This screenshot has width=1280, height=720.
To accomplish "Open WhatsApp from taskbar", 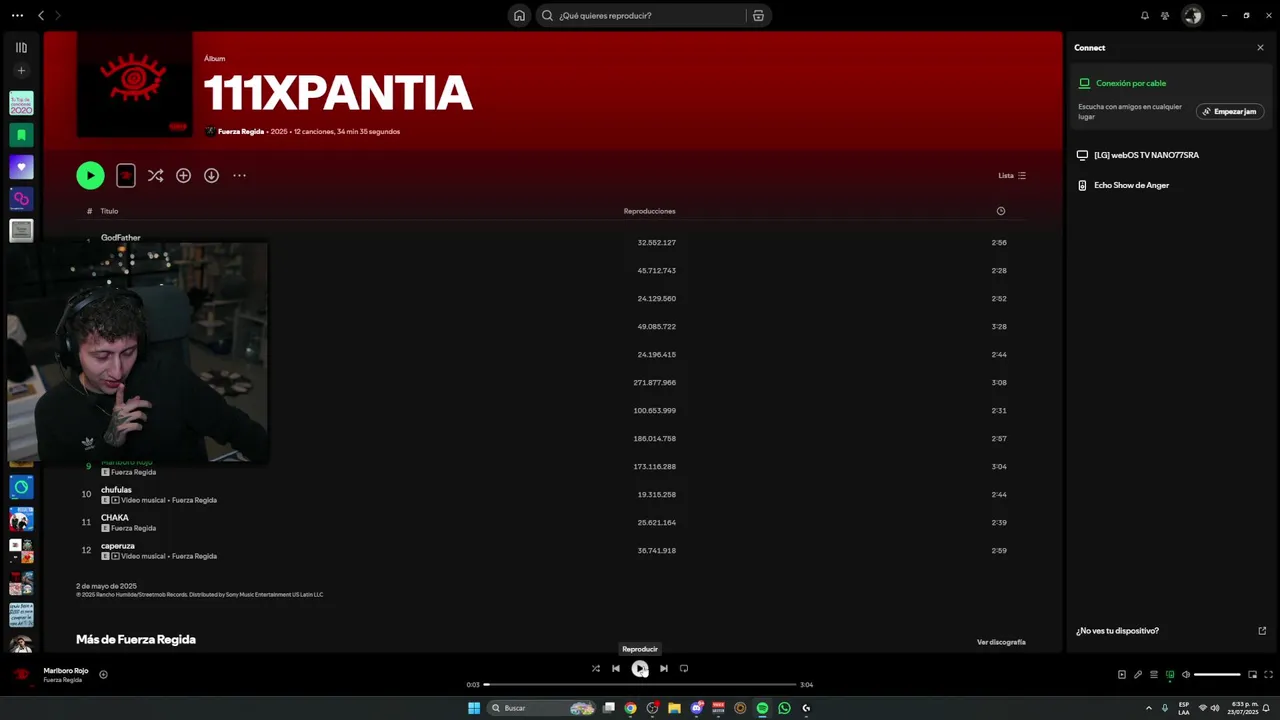I will coord(784,708).
